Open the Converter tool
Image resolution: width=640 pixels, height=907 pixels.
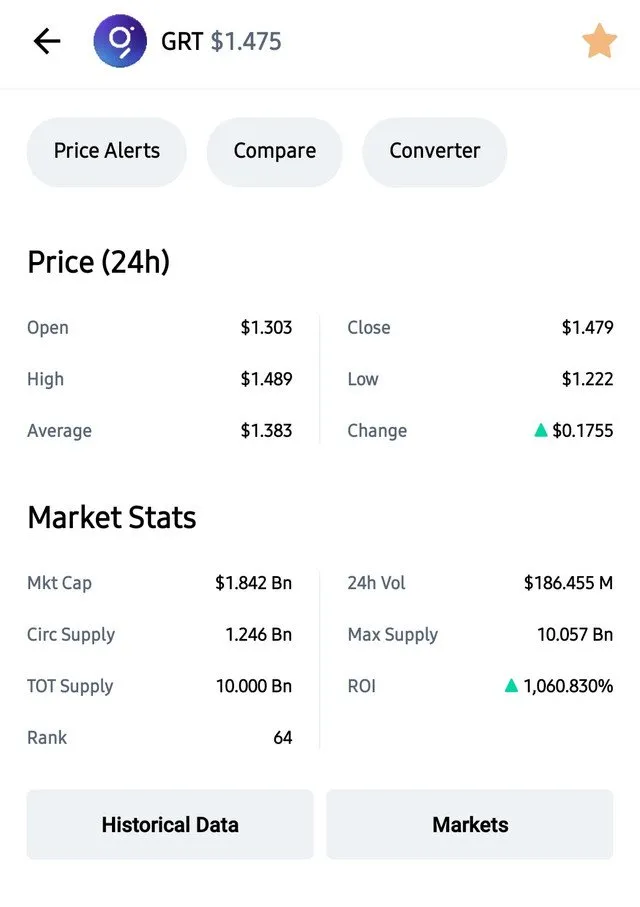pyautogui.click(x=435, y=152)
